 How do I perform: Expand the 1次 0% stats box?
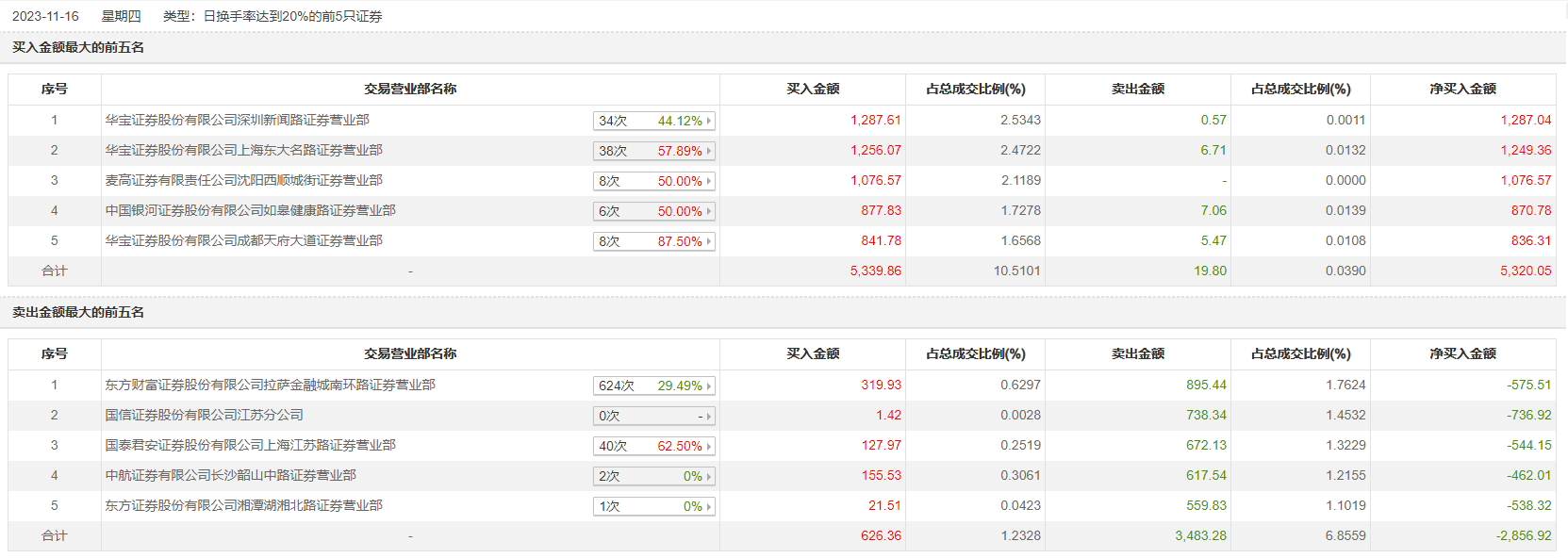click(709, 506)
